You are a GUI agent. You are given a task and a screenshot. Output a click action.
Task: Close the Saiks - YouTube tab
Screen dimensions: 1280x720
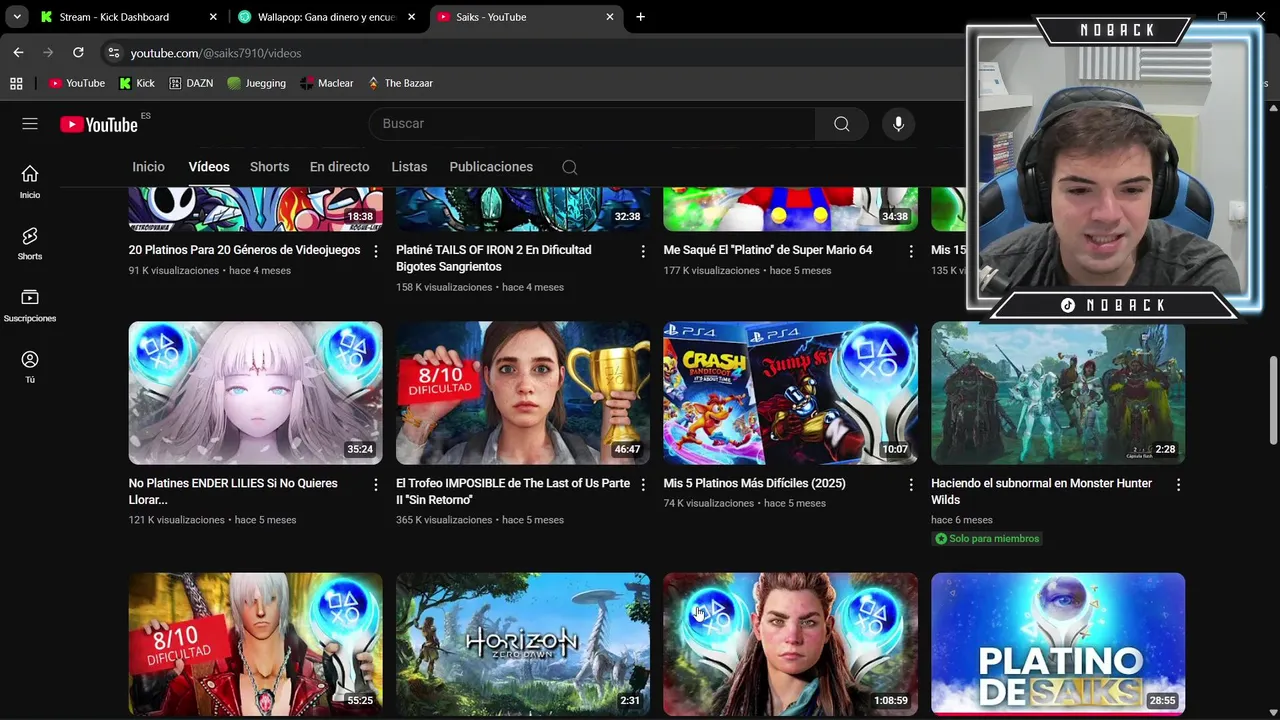[x=610, y=17]
